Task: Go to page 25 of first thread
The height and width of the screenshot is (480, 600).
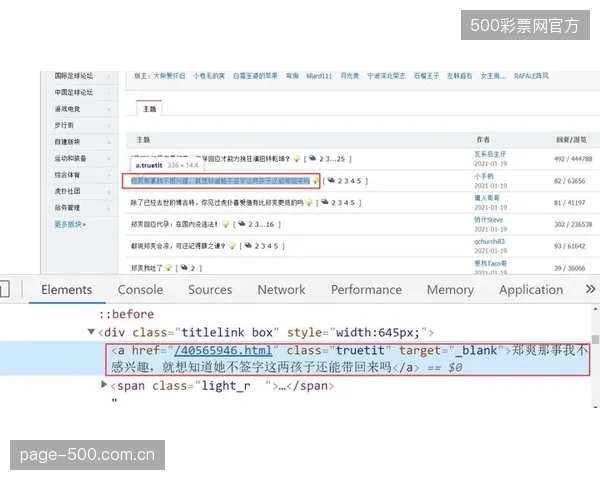Action: click(341, 159)
